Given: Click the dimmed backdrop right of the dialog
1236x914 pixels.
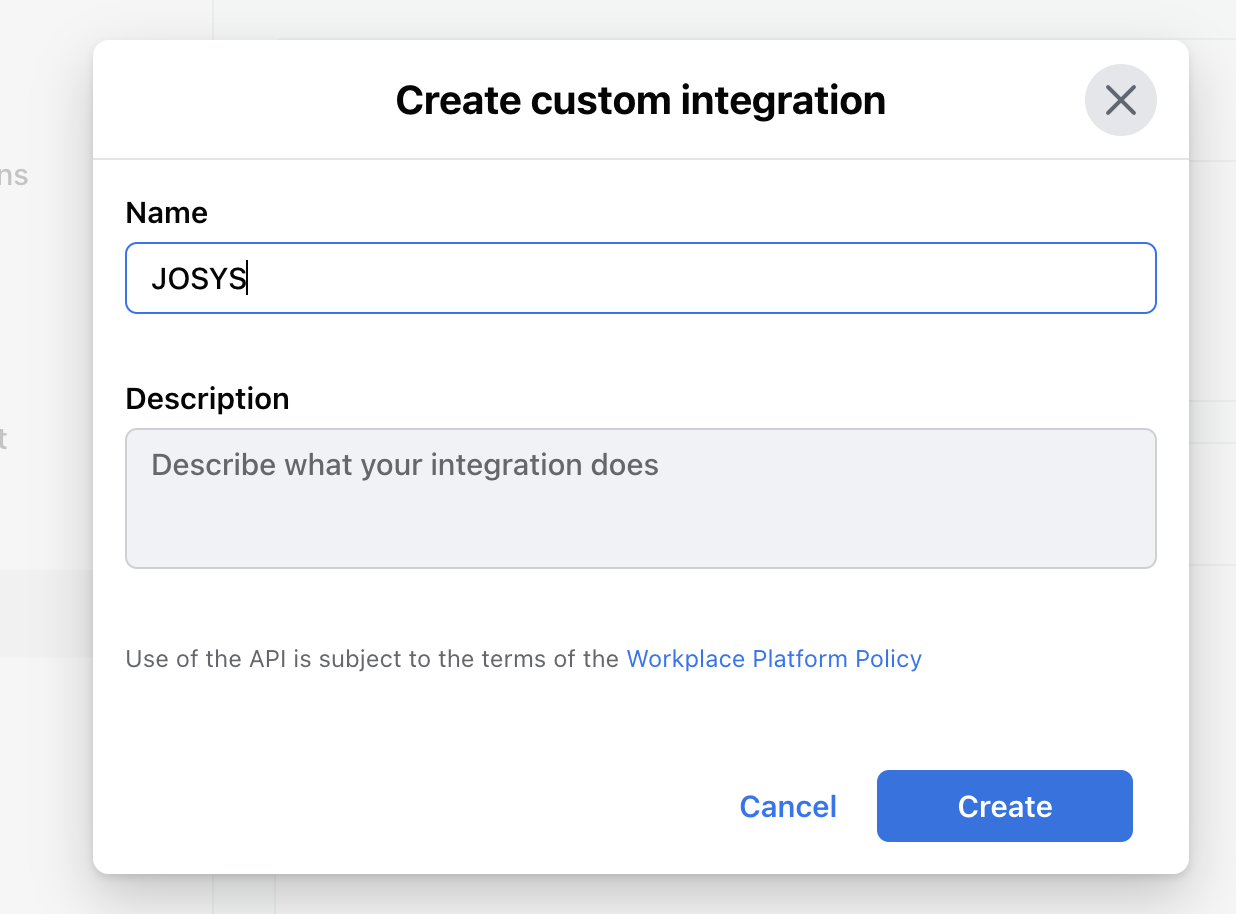Looking at the screenshot, I should point(1212,500).
